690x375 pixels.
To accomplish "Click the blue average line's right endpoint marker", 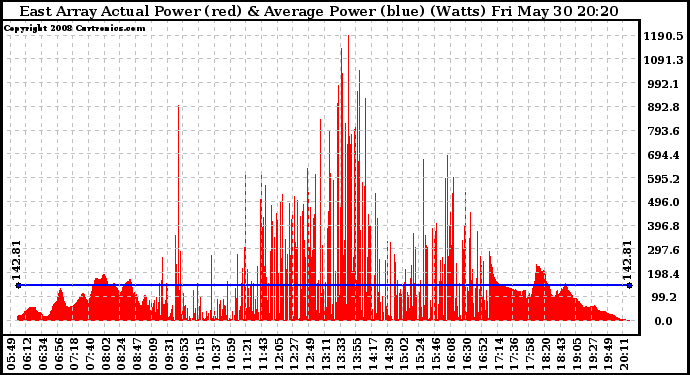I will 630,286.
